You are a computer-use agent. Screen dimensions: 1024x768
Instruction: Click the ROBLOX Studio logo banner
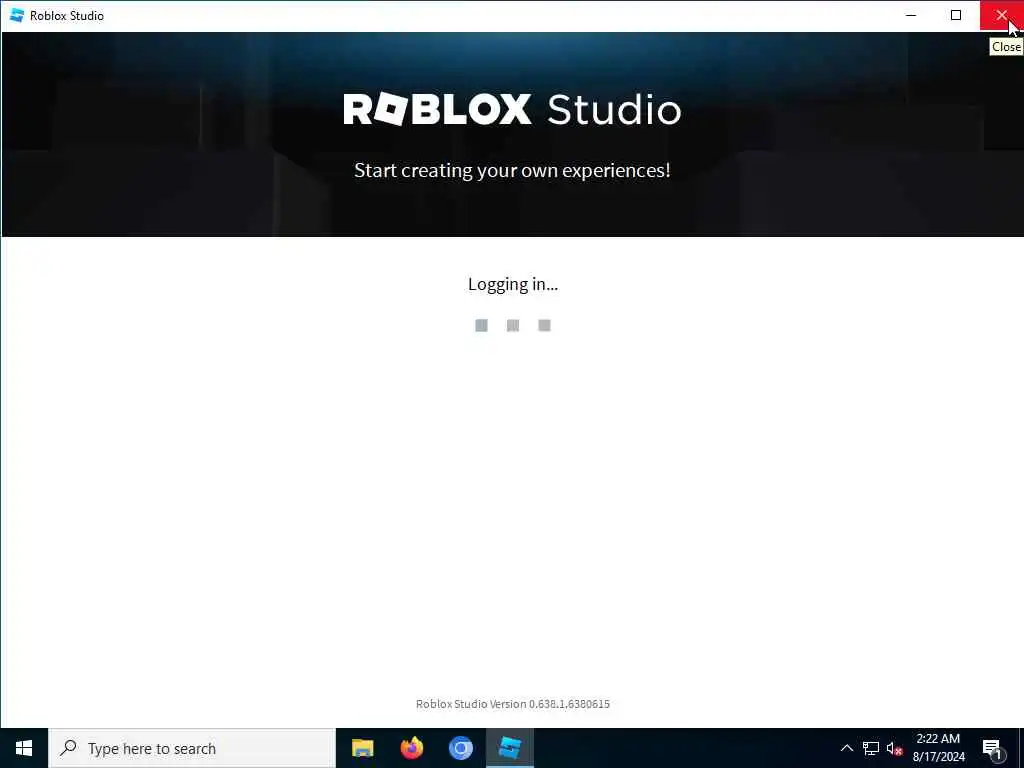click(512, 109)
